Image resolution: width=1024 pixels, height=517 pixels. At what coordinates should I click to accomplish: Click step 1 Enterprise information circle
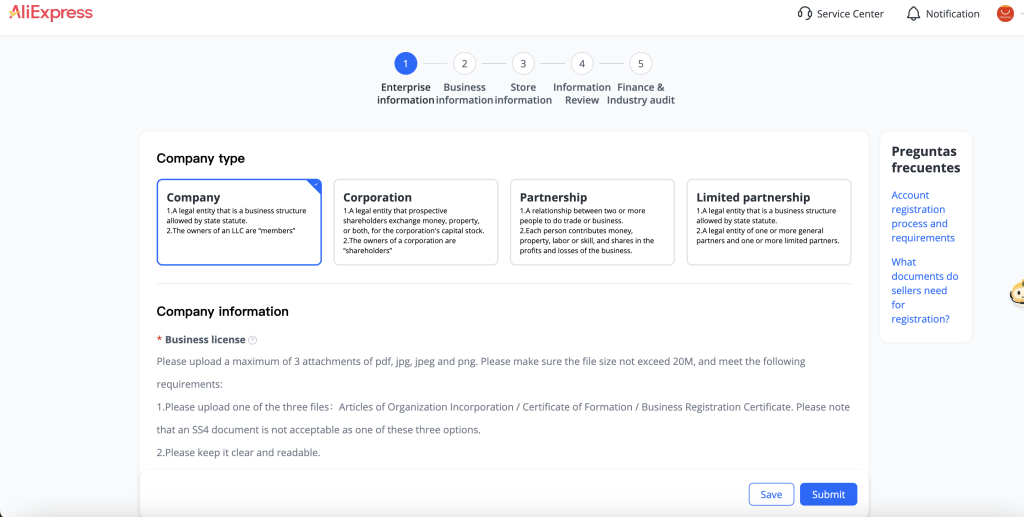coord(406,63)
